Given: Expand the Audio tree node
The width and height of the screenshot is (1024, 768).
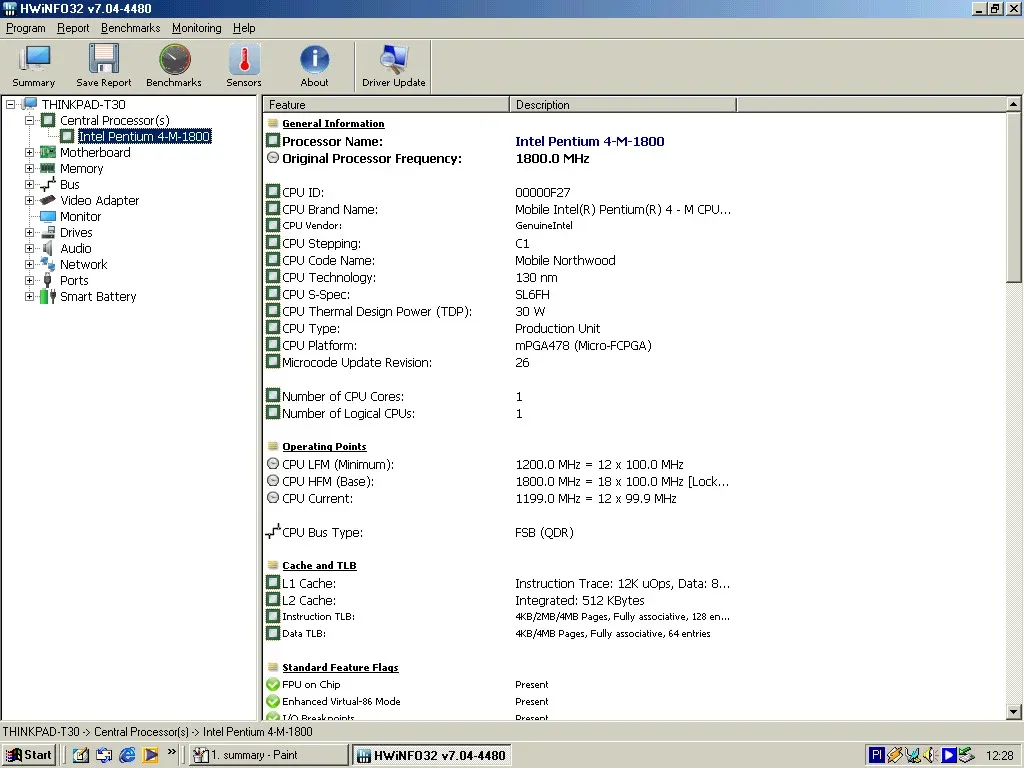Looking at the screenshot, I should [x=29, y=248].
